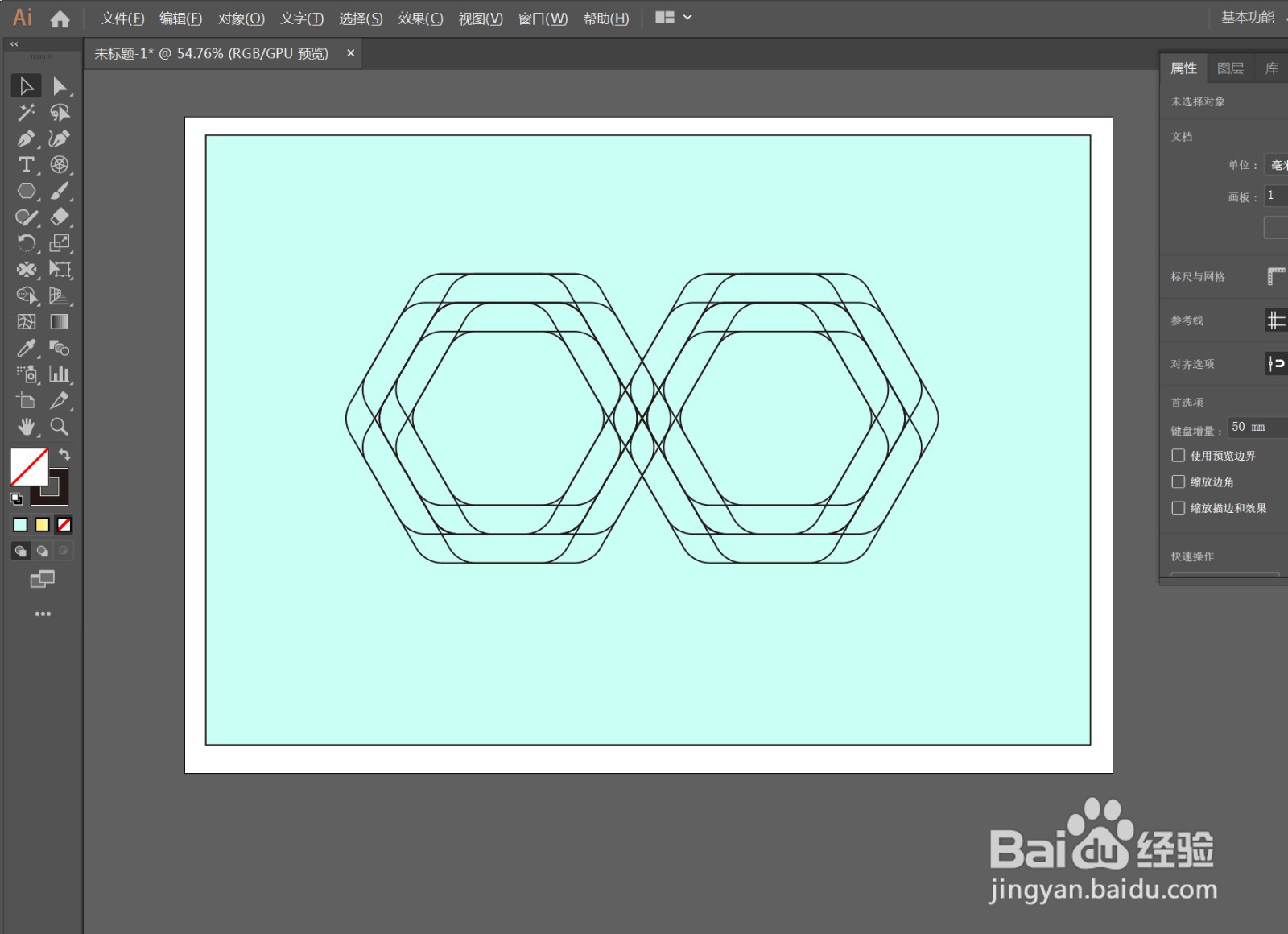Switch to the 属性 panel tab
The height and width of the screenshot is (934, 1288).
coord(1183,68)
